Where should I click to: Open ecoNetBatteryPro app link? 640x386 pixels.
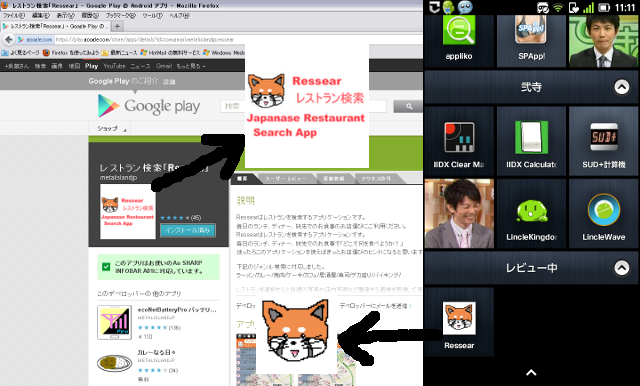coord(177,310)
